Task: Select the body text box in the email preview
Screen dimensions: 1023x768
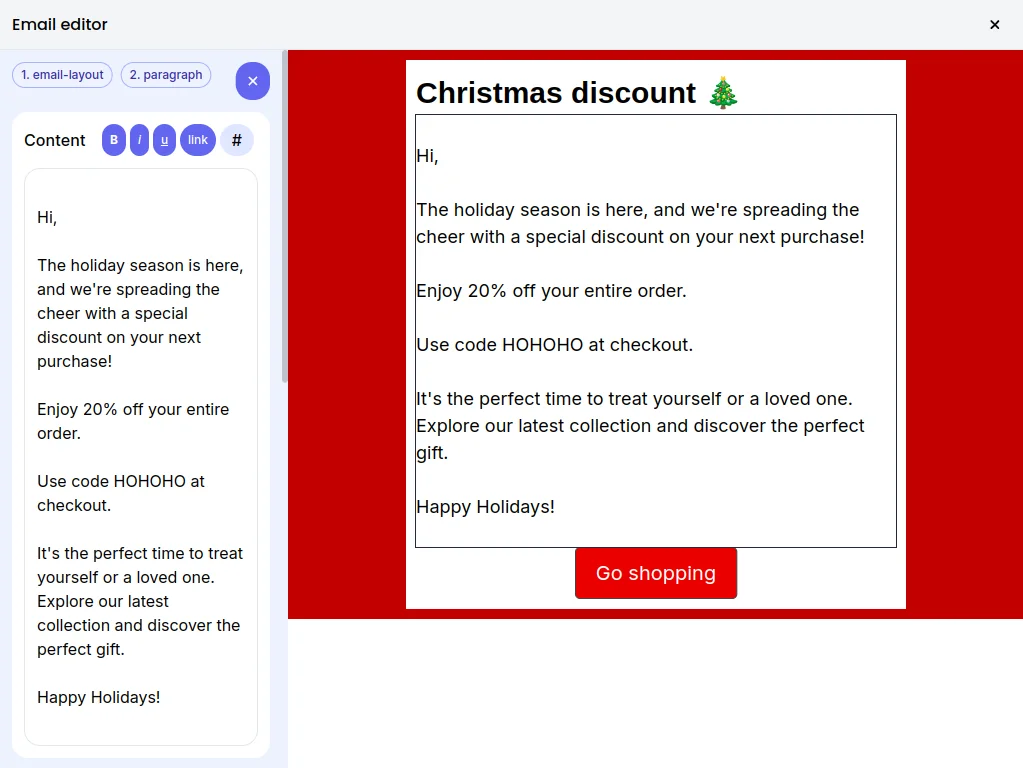Action: 655,330
